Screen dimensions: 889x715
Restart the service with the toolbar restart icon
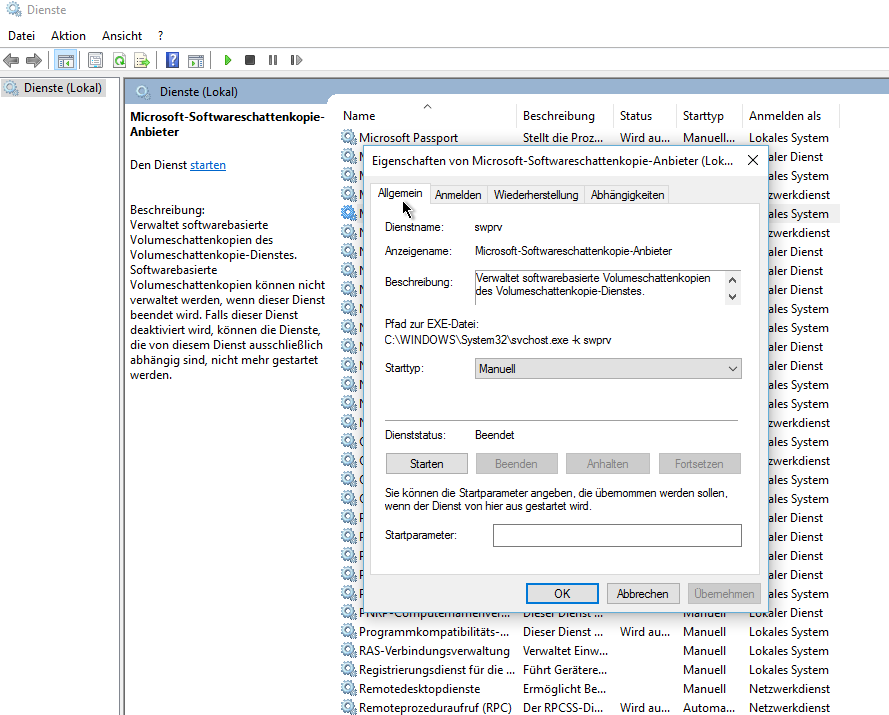[296, 60]
